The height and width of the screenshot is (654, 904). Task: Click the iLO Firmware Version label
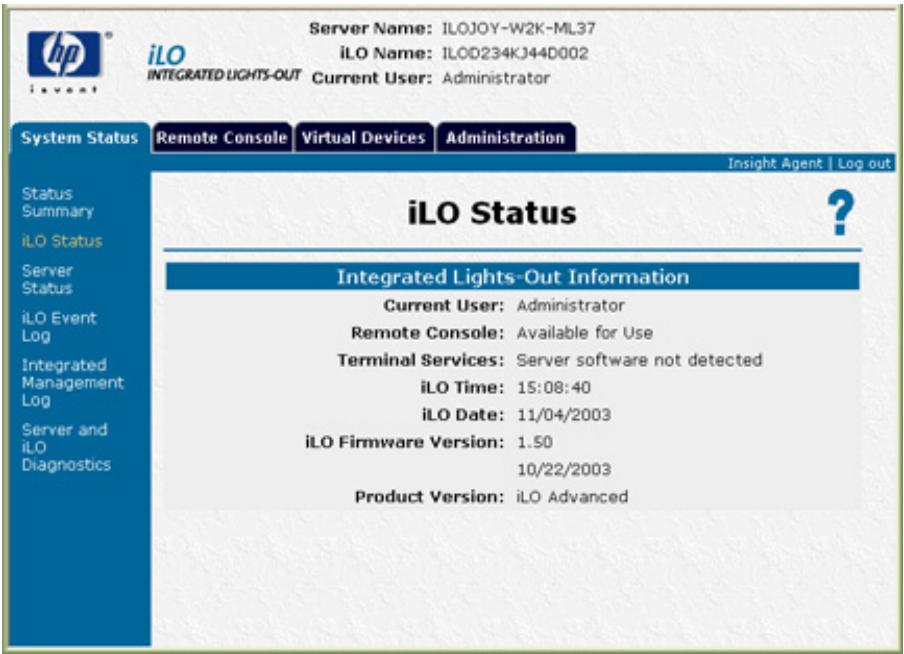pos(404,442)
